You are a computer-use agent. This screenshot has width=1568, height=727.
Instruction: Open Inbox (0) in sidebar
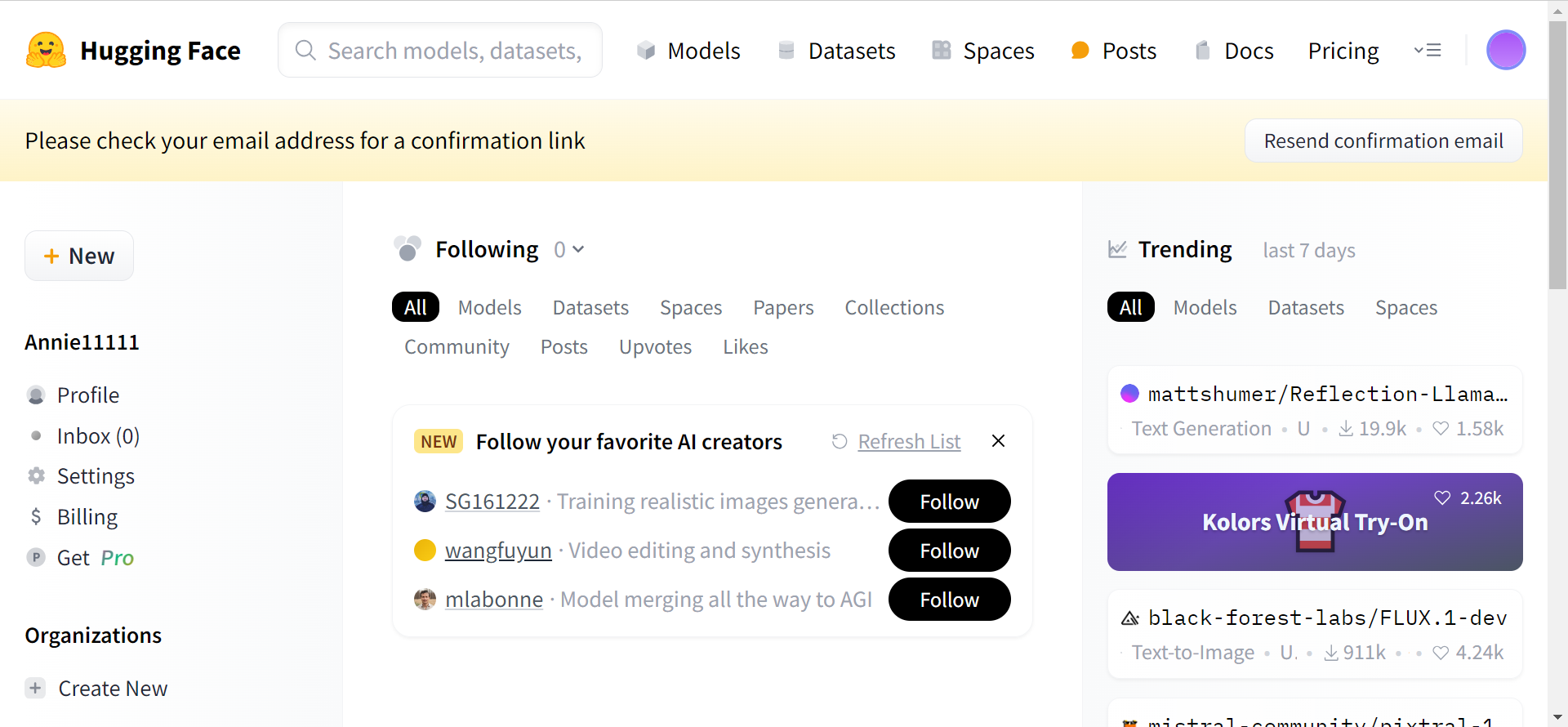(98, 436)
